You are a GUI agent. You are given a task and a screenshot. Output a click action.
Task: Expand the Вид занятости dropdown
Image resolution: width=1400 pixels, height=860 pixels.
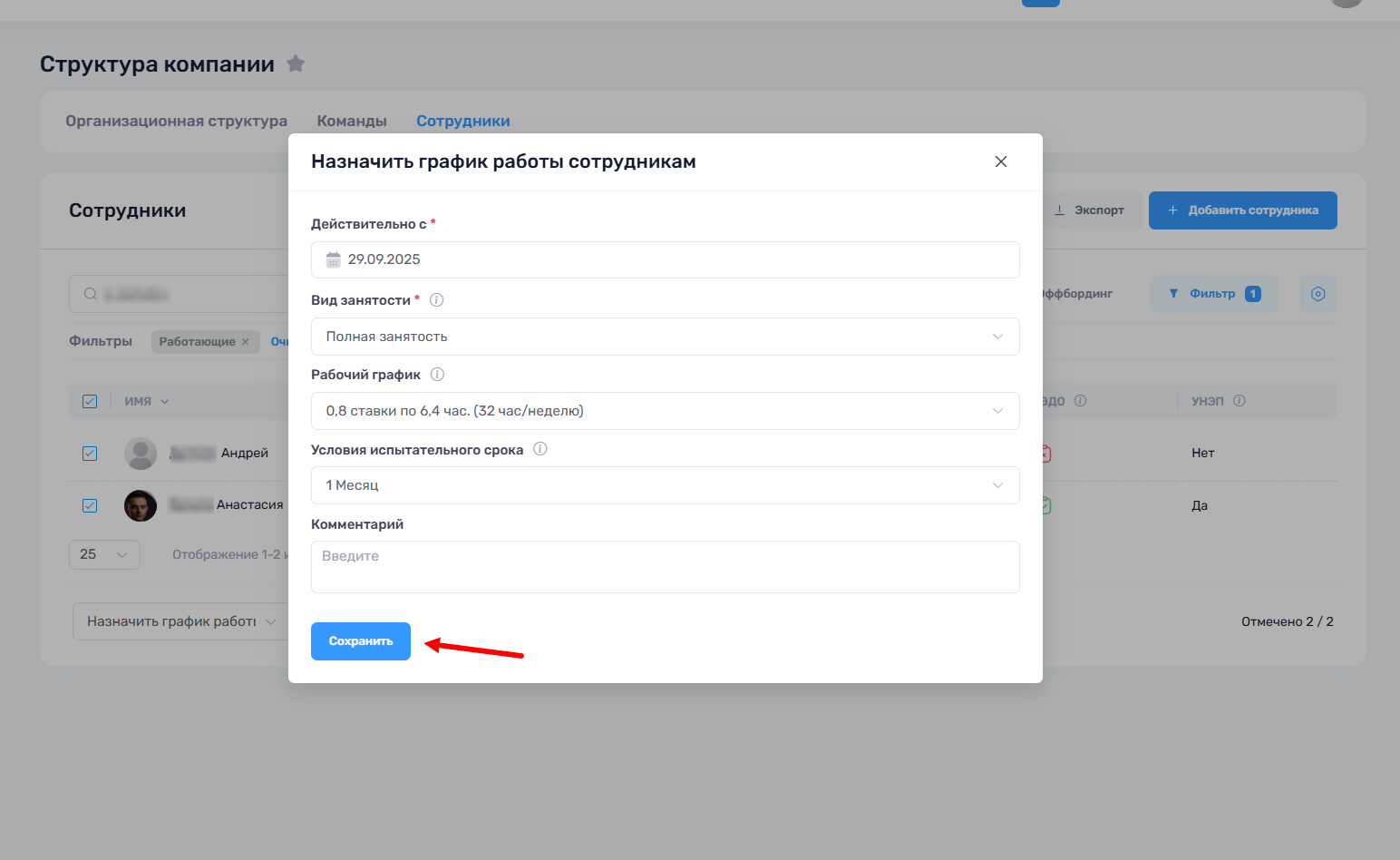coord(666,337)
